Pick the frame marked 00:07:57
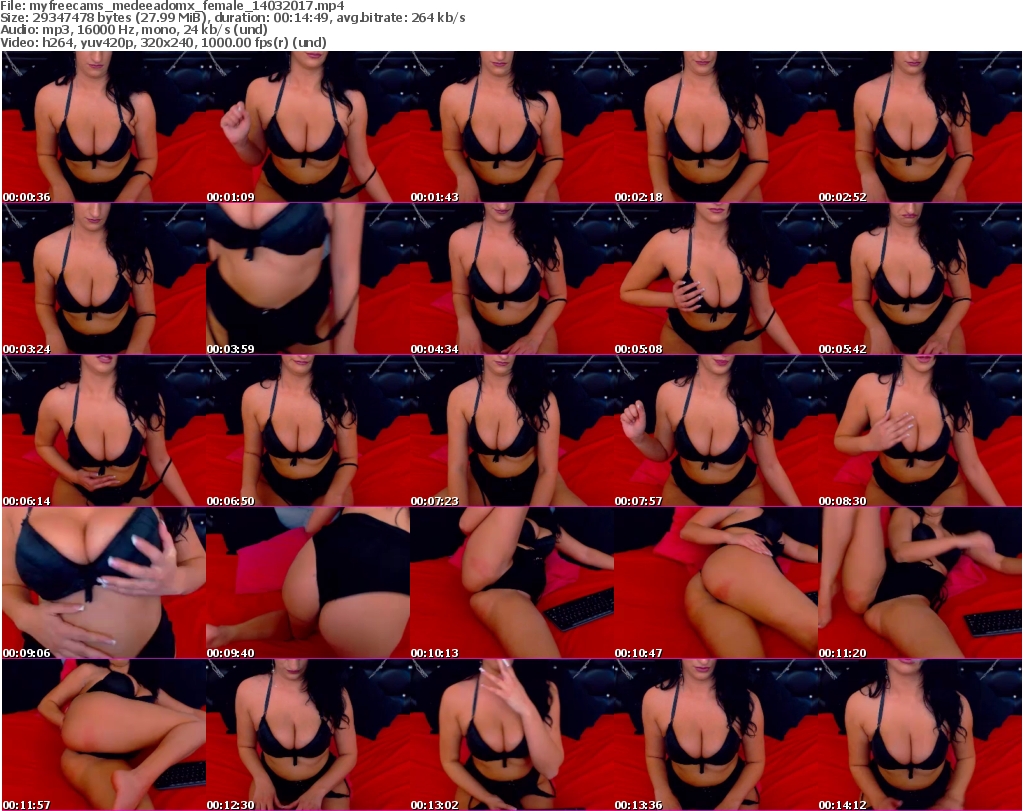 (x=716, y=431)
